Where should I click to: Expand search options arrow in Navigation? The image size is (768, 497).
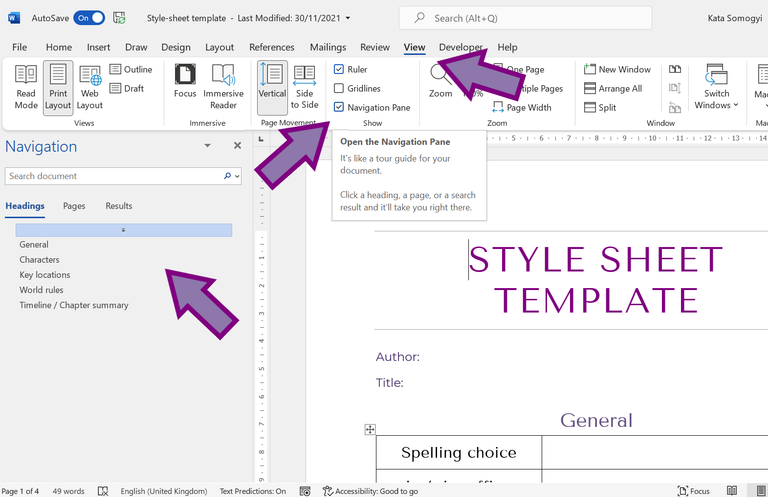238,176
